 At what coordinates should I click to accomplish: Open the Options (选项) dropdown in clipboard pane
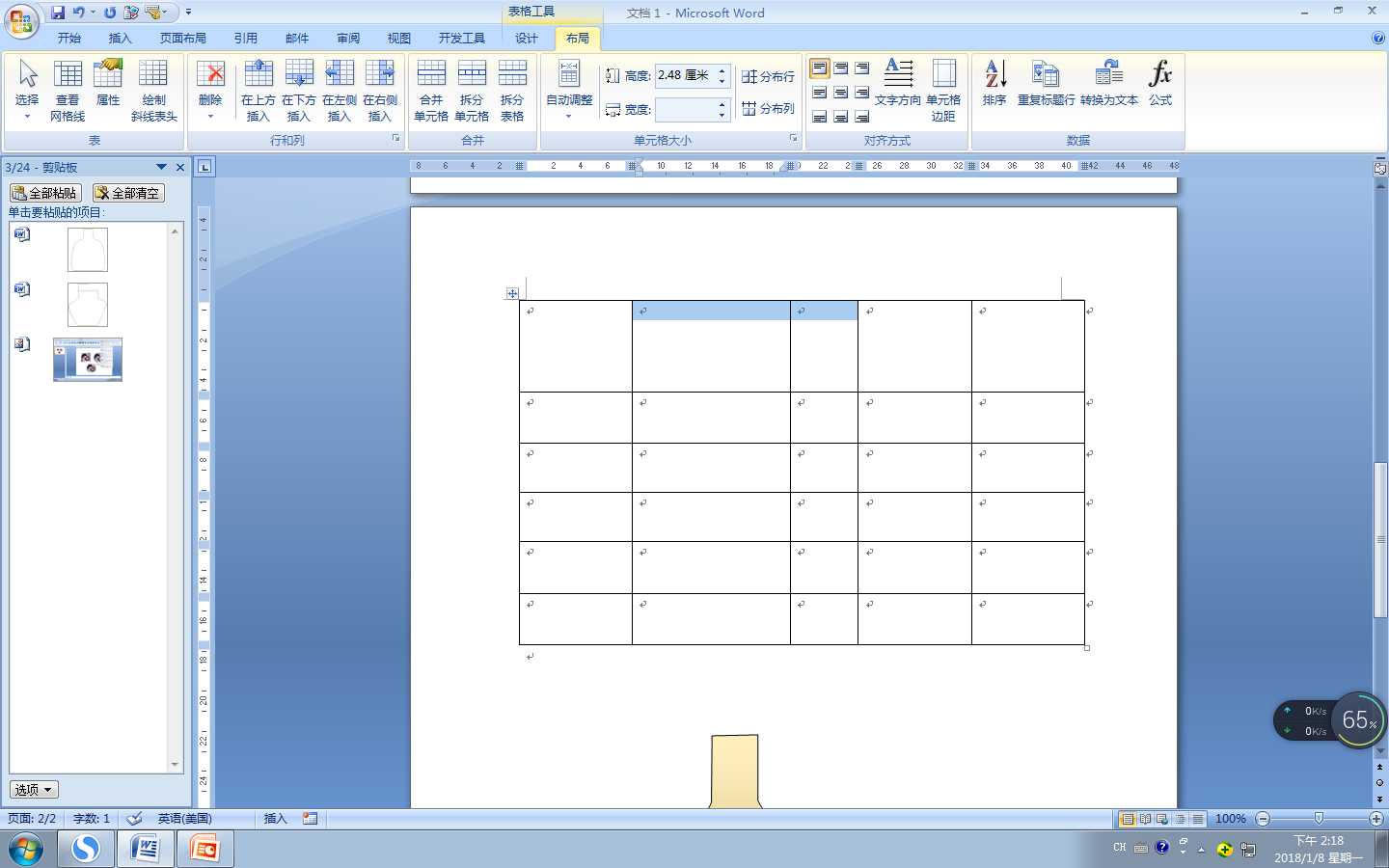(35, 789)
